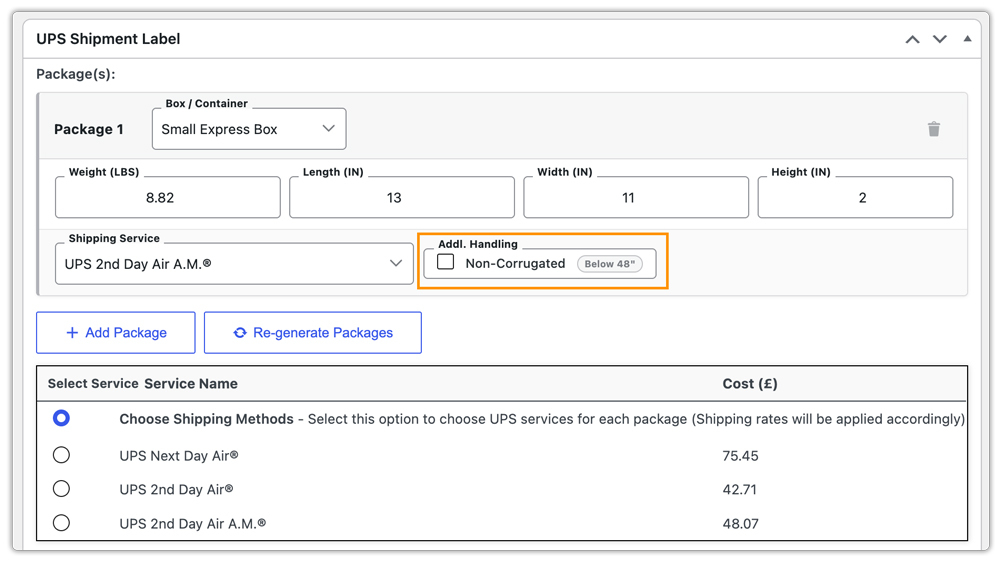Click the cost value 42.71

[x=739, y=490]
